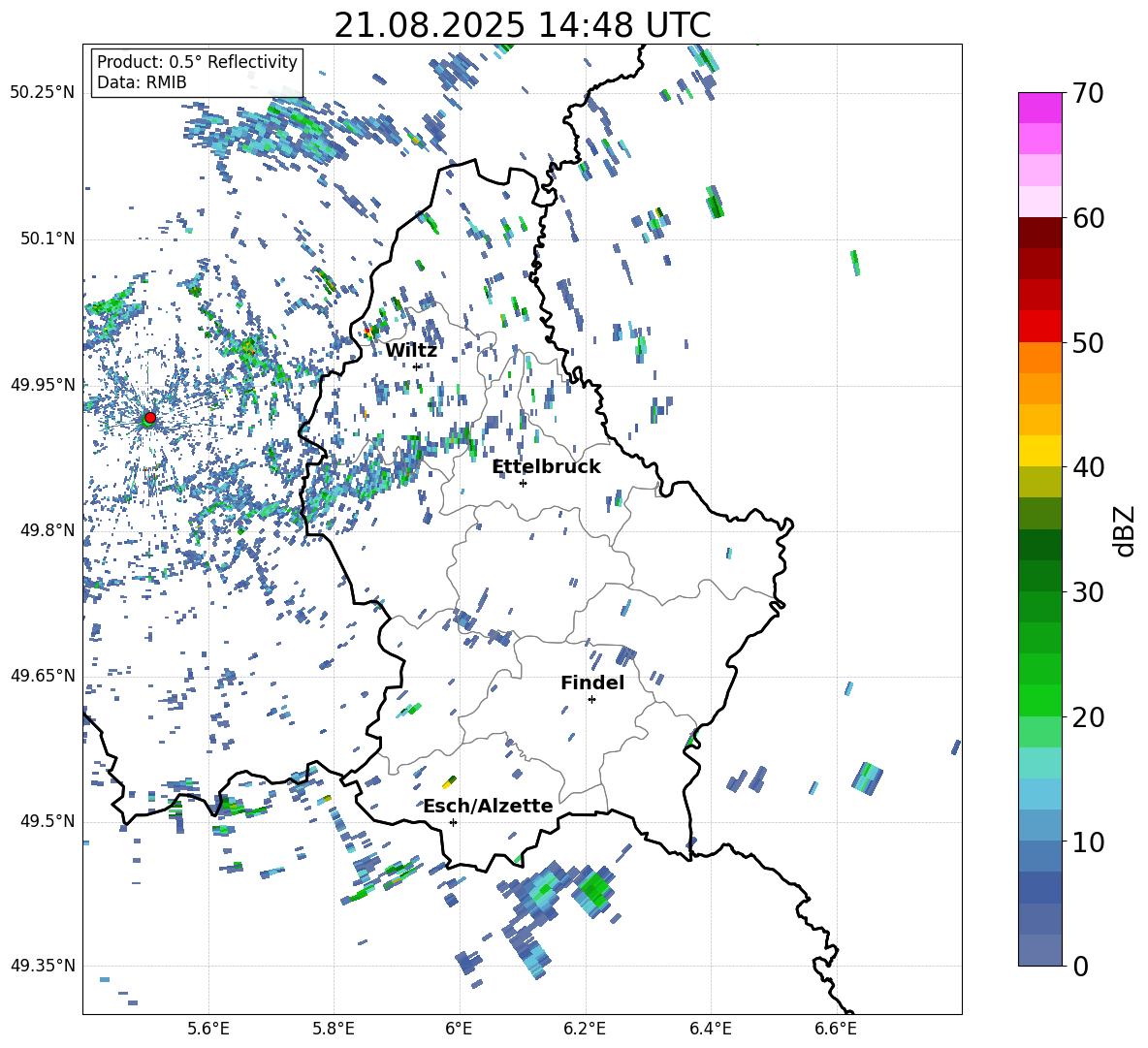Click the 49.95°N latitude label
1148x1048 pixels.
click(x=43, y=385)
